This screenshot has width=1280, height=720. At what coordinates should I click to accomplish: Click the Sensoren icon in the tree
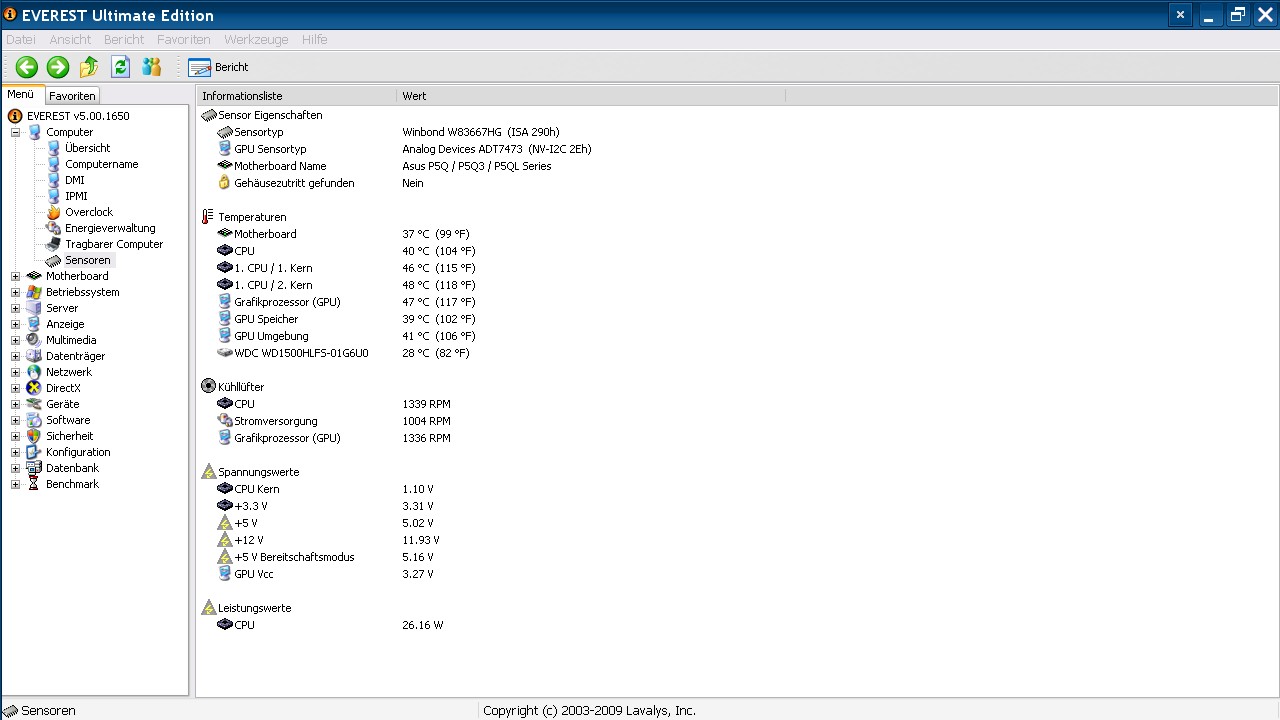(54, 260)
